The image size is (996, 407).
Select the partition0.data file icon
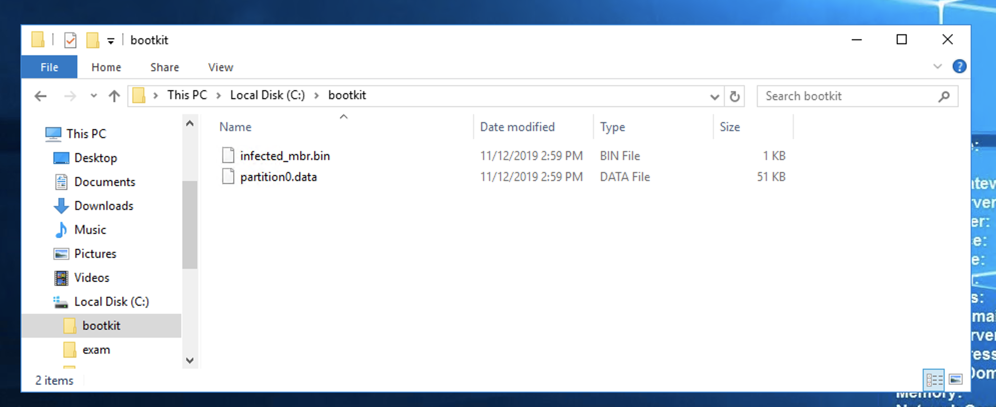click(x=228, y=177)
